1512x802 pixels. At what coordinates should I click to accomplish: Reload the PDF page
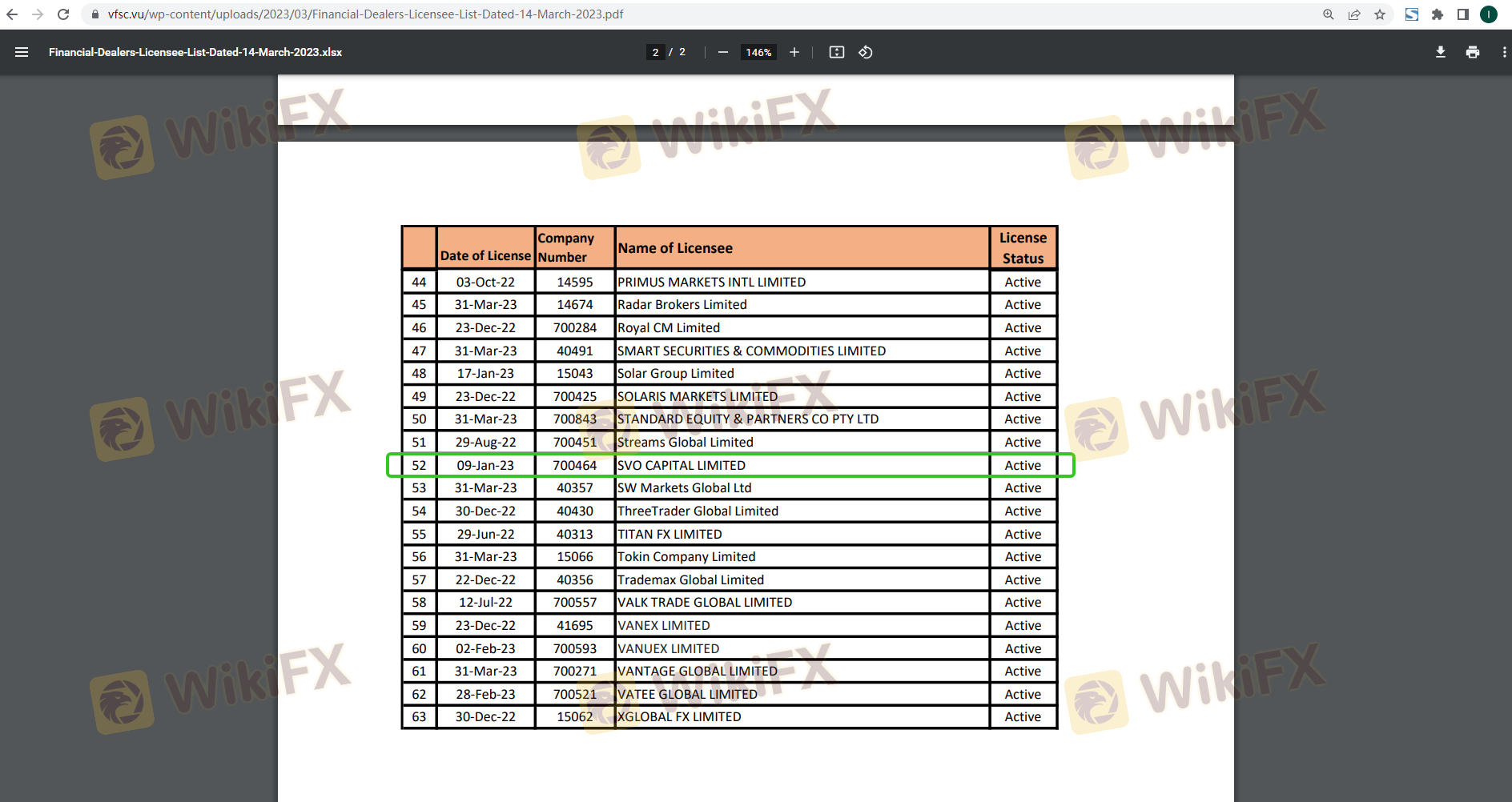[63, 14]
